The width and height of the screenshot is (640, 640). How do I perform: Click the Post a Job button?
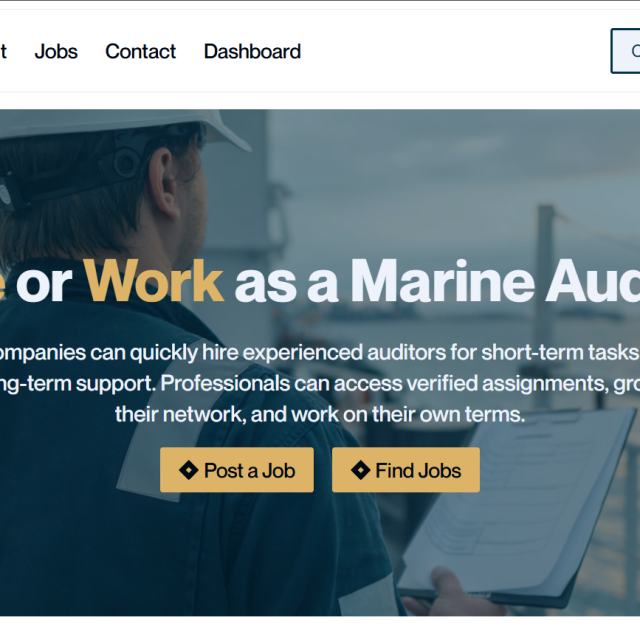tap(237, 470)
